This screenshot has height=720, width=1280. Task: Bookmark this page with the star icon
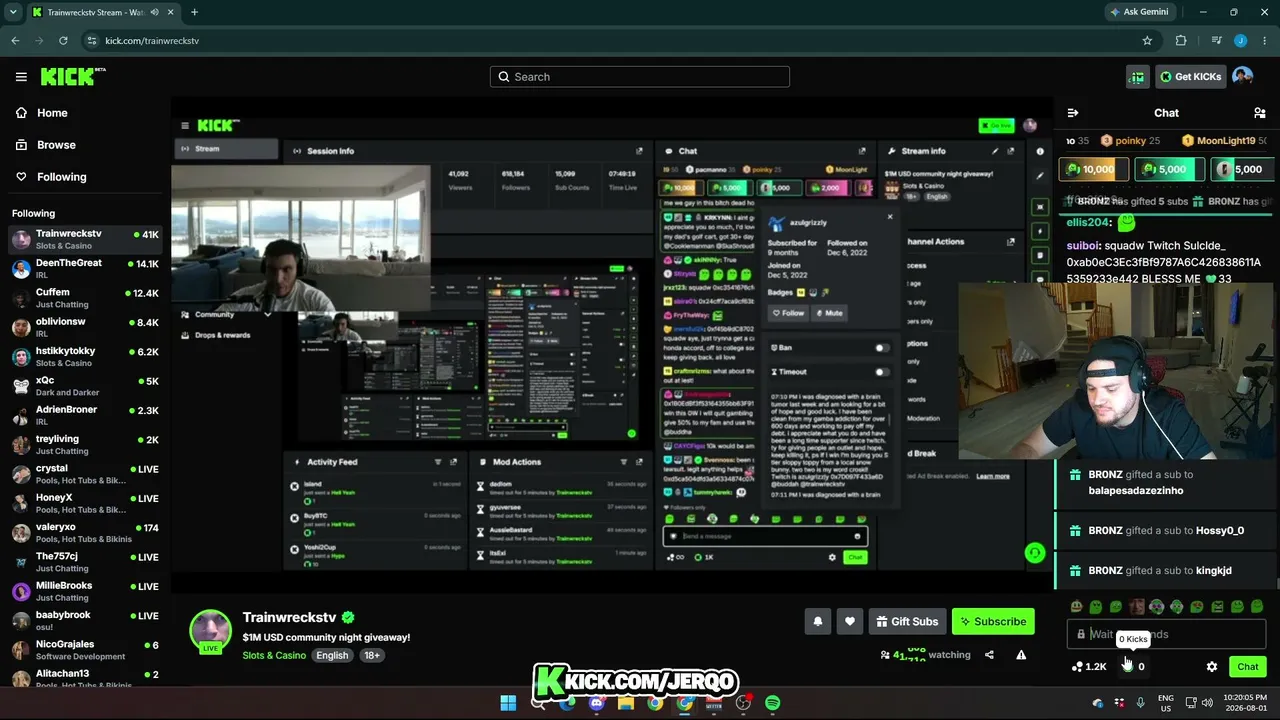[1147, 40]
